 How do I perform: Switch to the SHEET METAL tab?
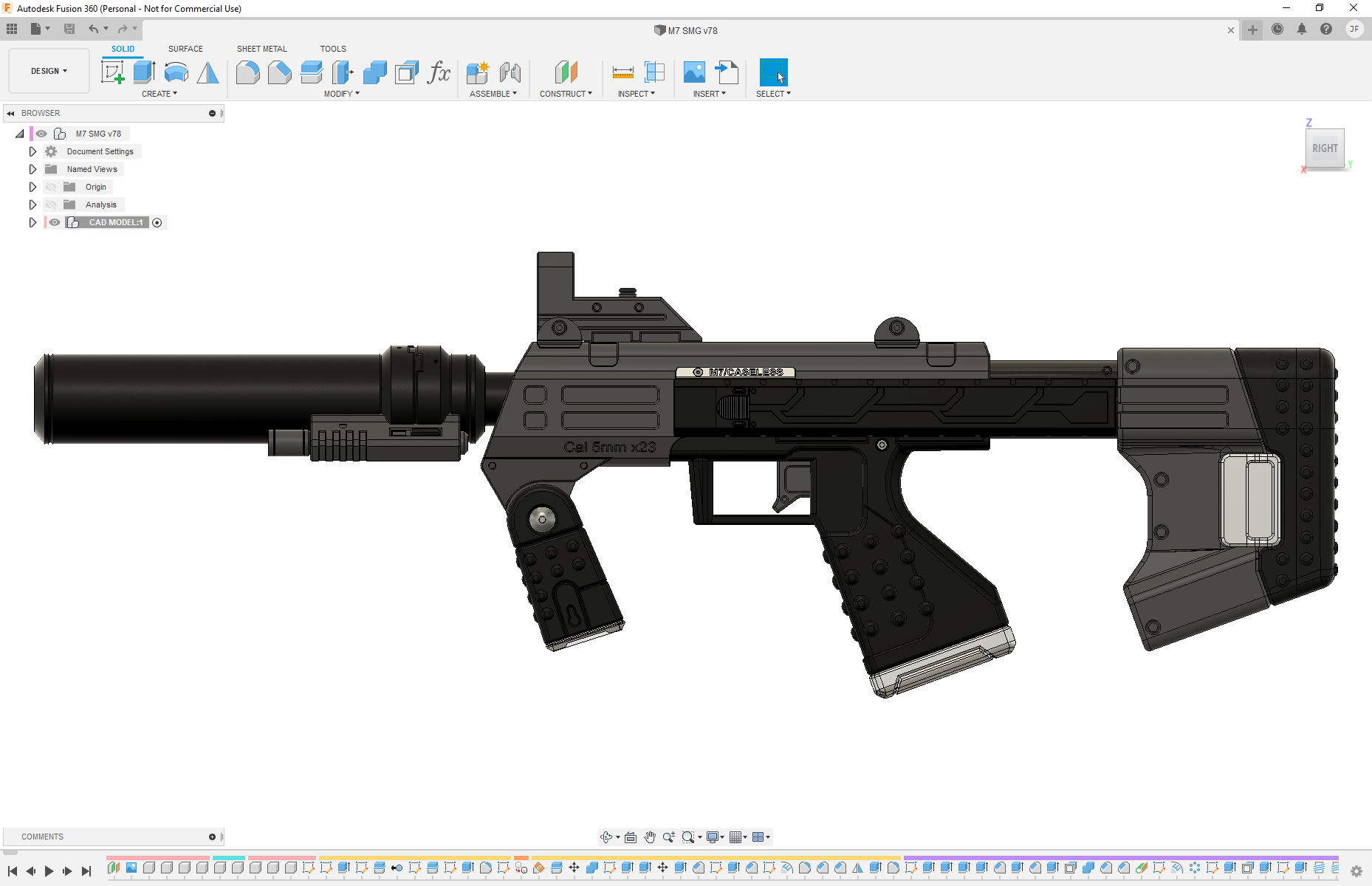[261, 49]
